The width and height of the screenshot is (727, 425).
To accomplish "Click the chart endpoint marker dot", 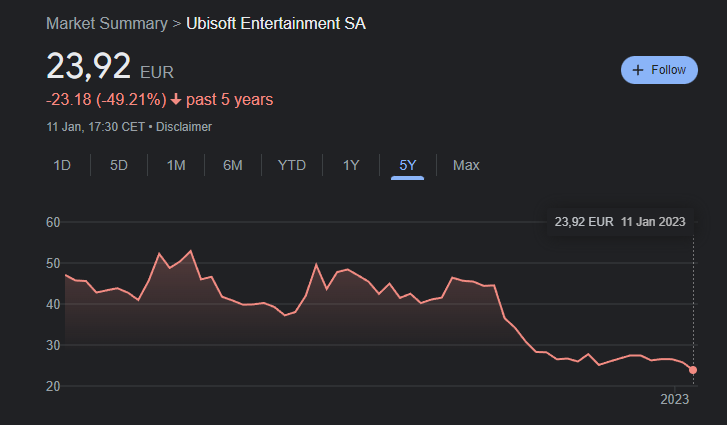I will 693,370.
